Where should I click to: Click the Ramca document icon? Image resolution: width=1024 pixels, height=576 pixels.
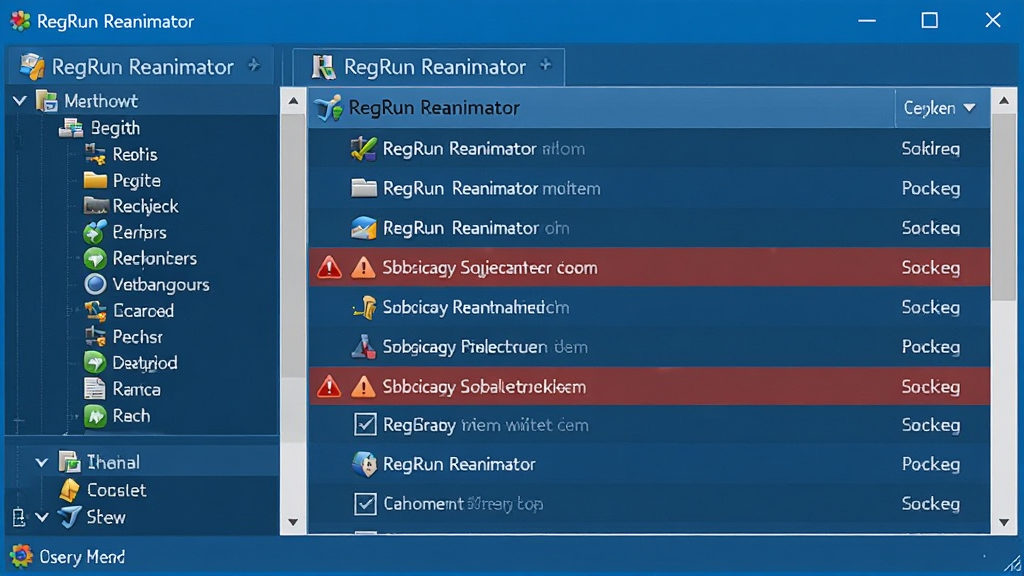click(x=95, y=389)
